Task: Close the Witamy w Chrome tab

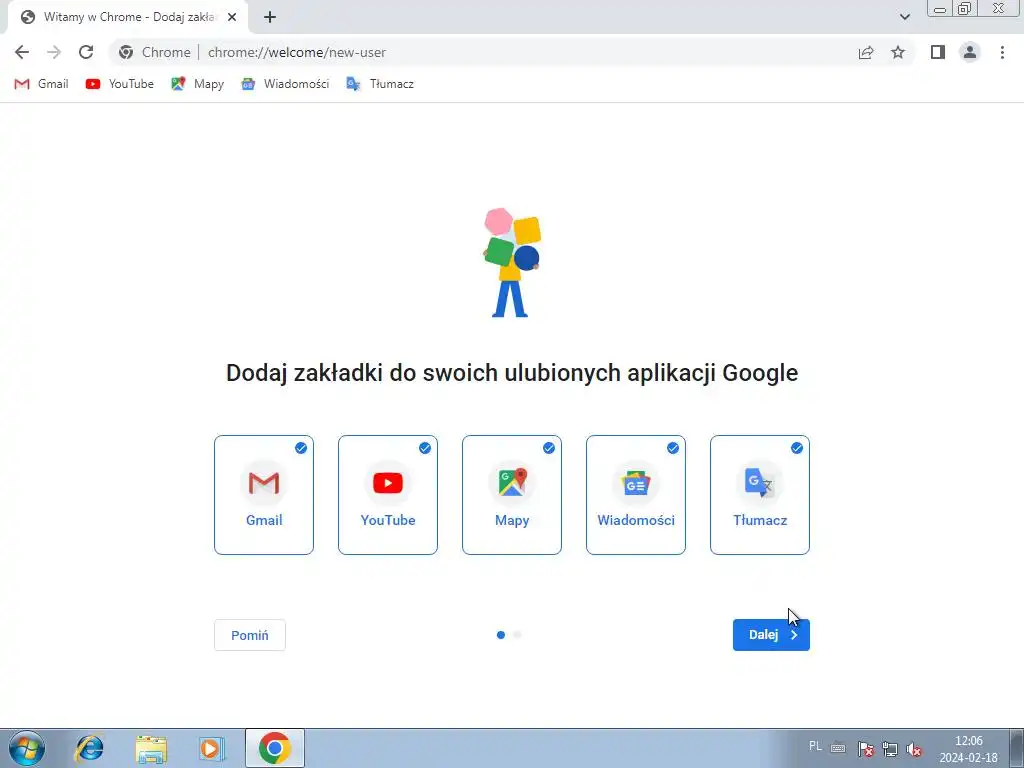Action: 232,17
